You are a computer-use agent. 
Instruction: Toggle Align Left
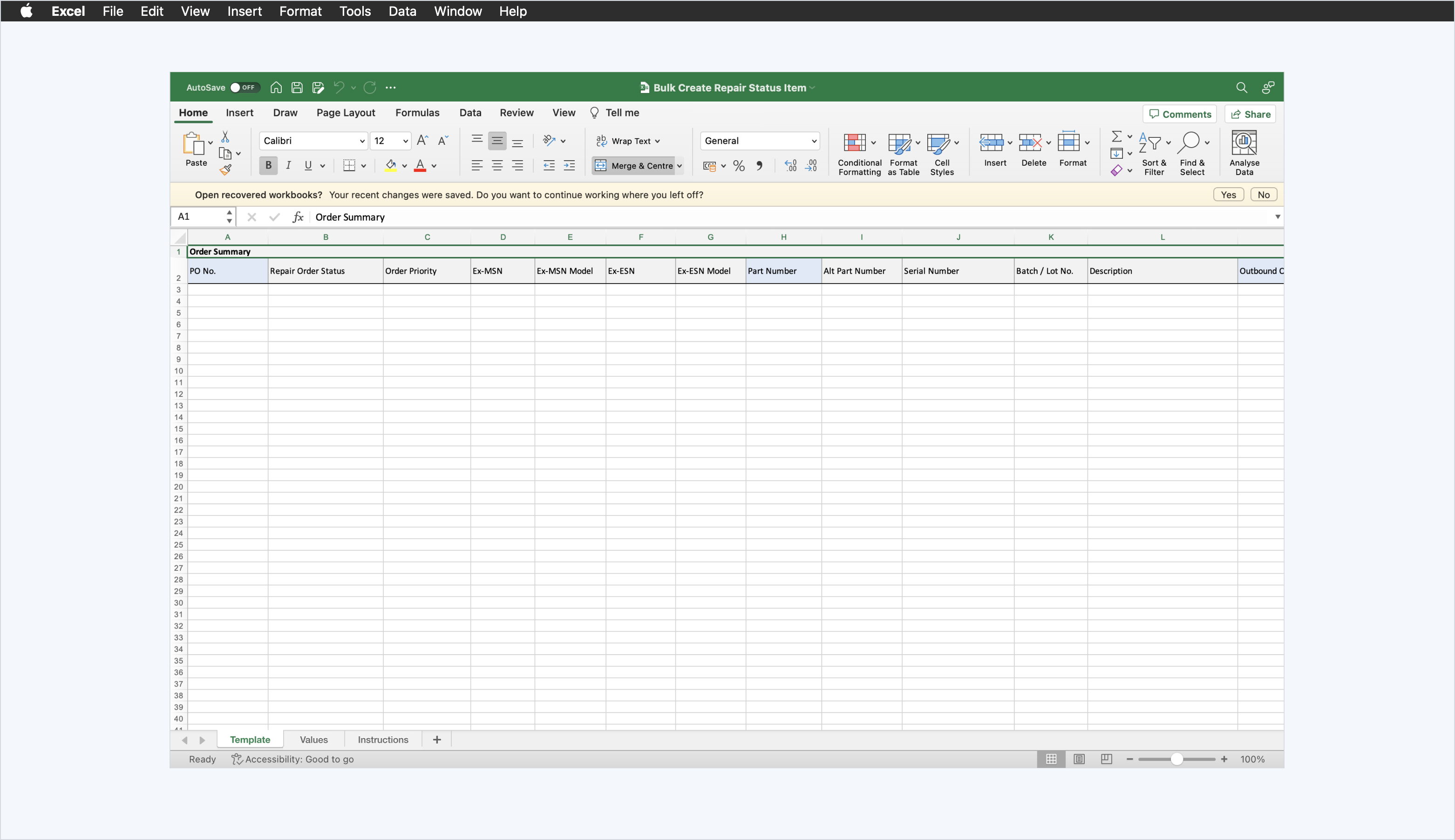(x=477, y=166)
